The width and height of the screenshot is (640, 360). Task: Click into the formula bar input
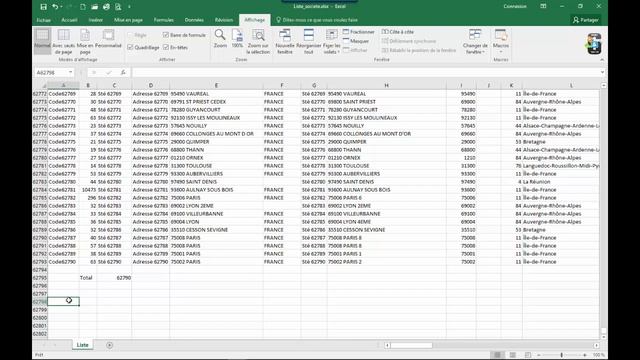(366, 72)
